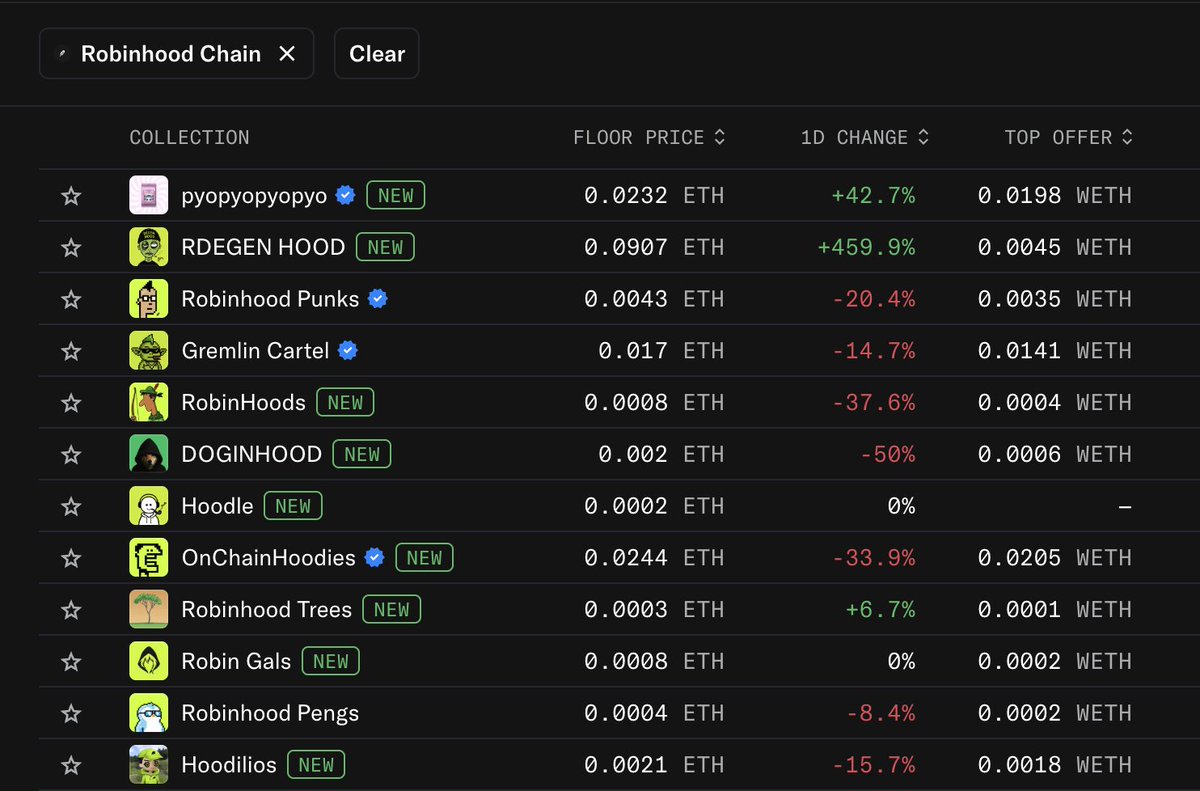Star the Robinhood Pengs row
The image size is (1200, 791).
(71, 714)
